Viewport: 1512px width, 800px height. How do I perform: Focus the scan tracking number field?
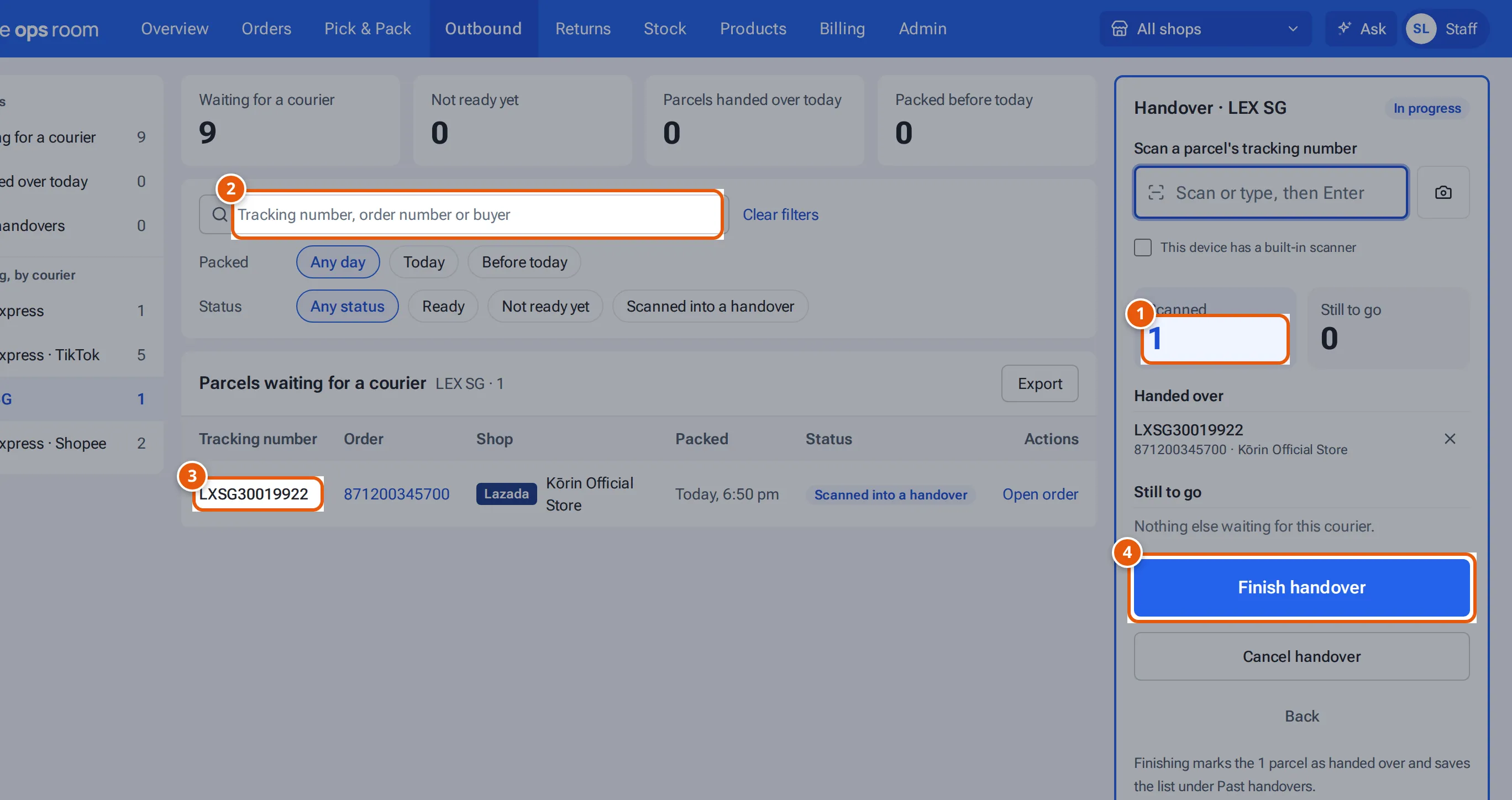1270,192
